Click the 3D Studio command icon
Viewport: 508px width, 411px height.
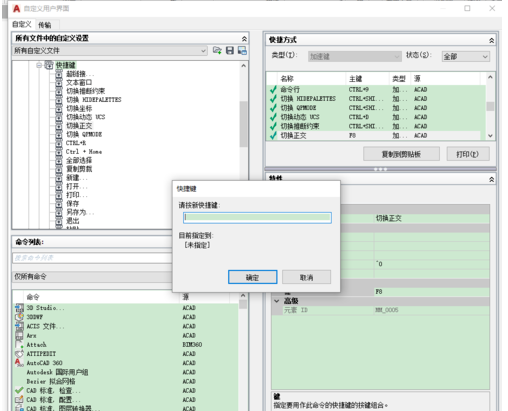19,308
